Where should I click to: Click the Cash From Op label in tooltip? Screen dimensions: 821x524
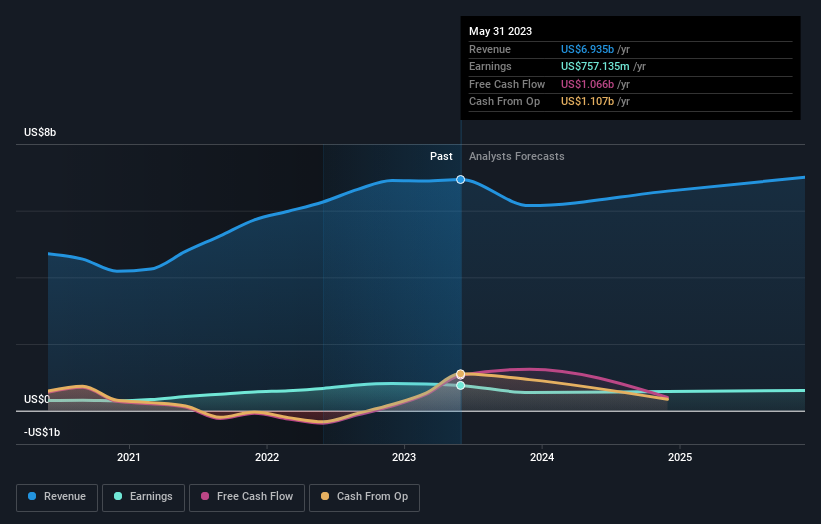[504, 102]
